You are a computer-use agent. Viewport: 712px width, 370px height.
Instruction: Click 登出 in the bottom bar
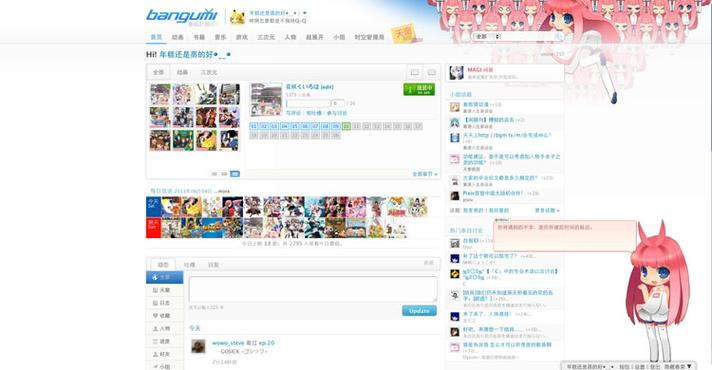click(x=654, y=366)
